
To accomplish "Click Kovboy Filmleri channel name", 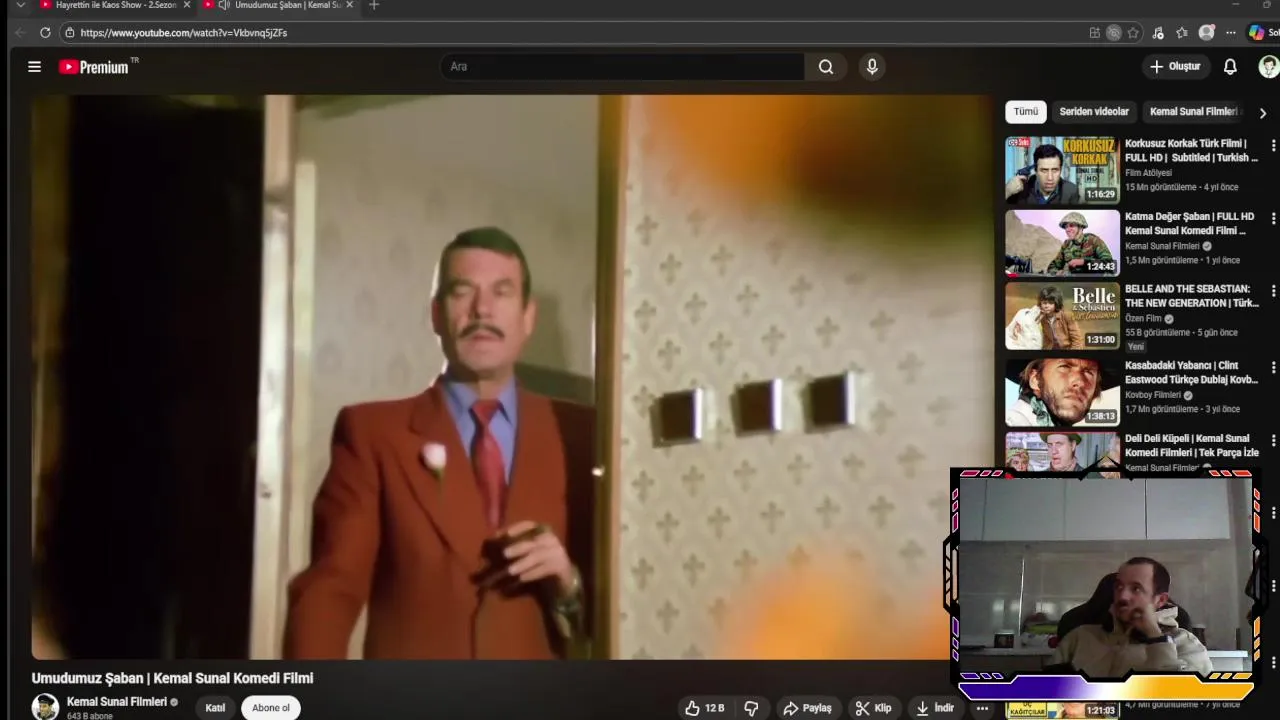I will (1153, 395).
